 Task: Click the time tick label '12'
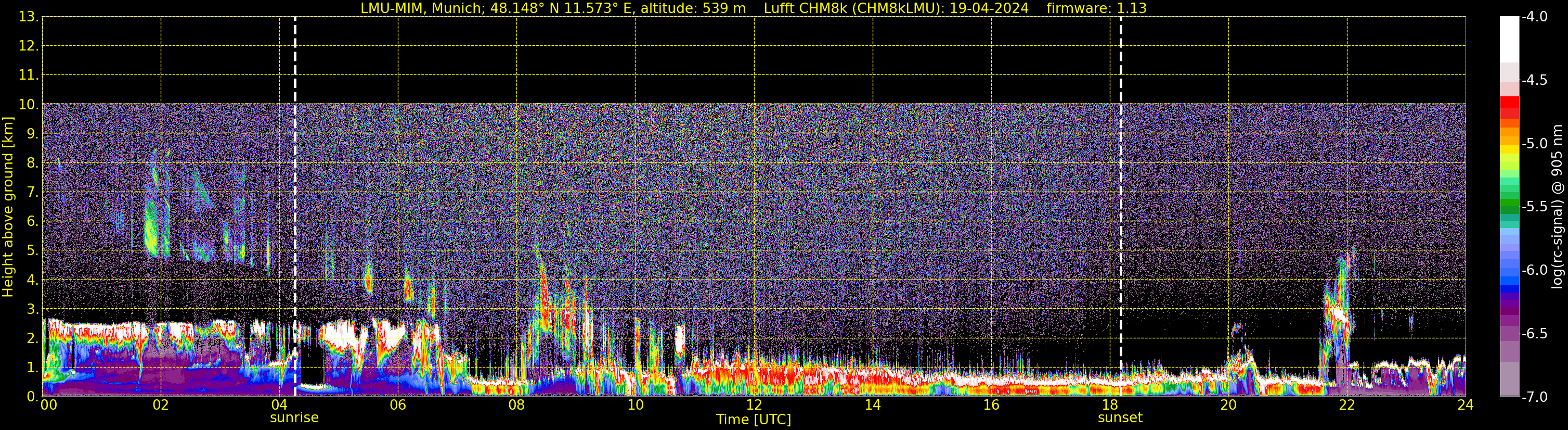coord(754,405)
